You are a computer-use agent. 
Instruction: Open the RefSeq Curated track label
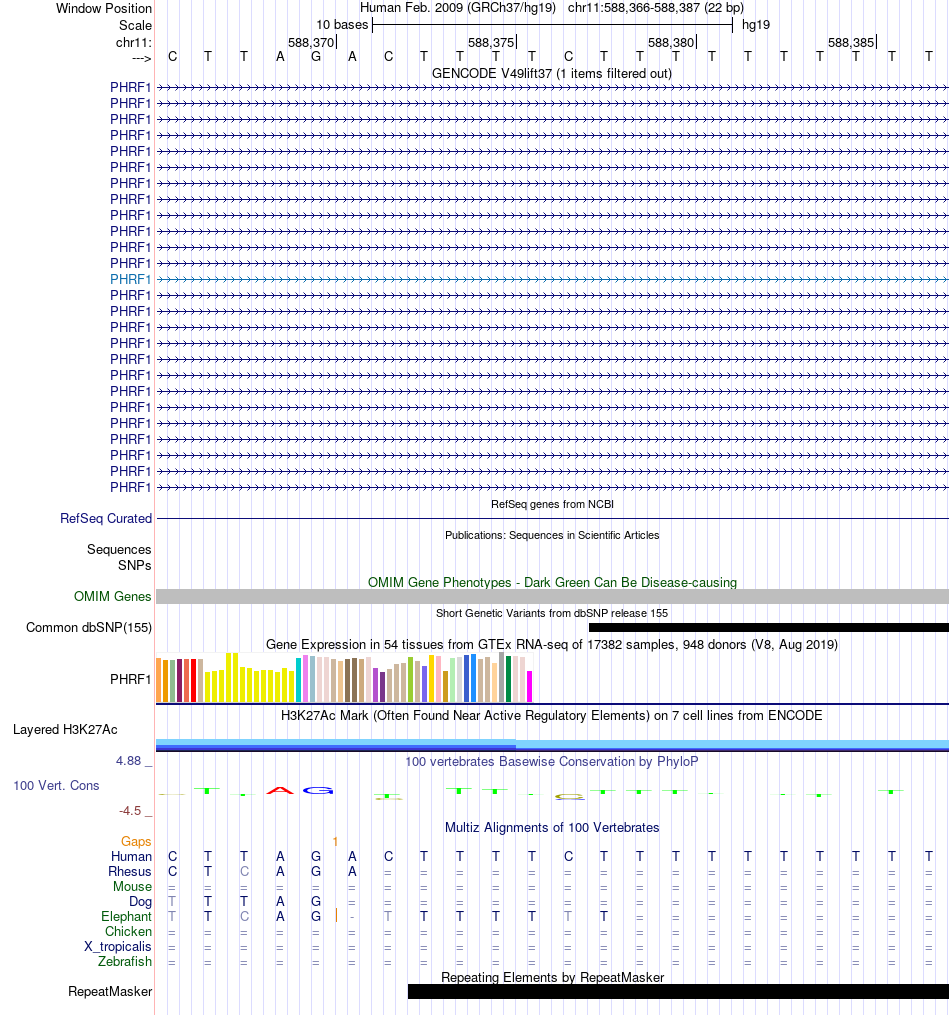click(x=106, y=519)
